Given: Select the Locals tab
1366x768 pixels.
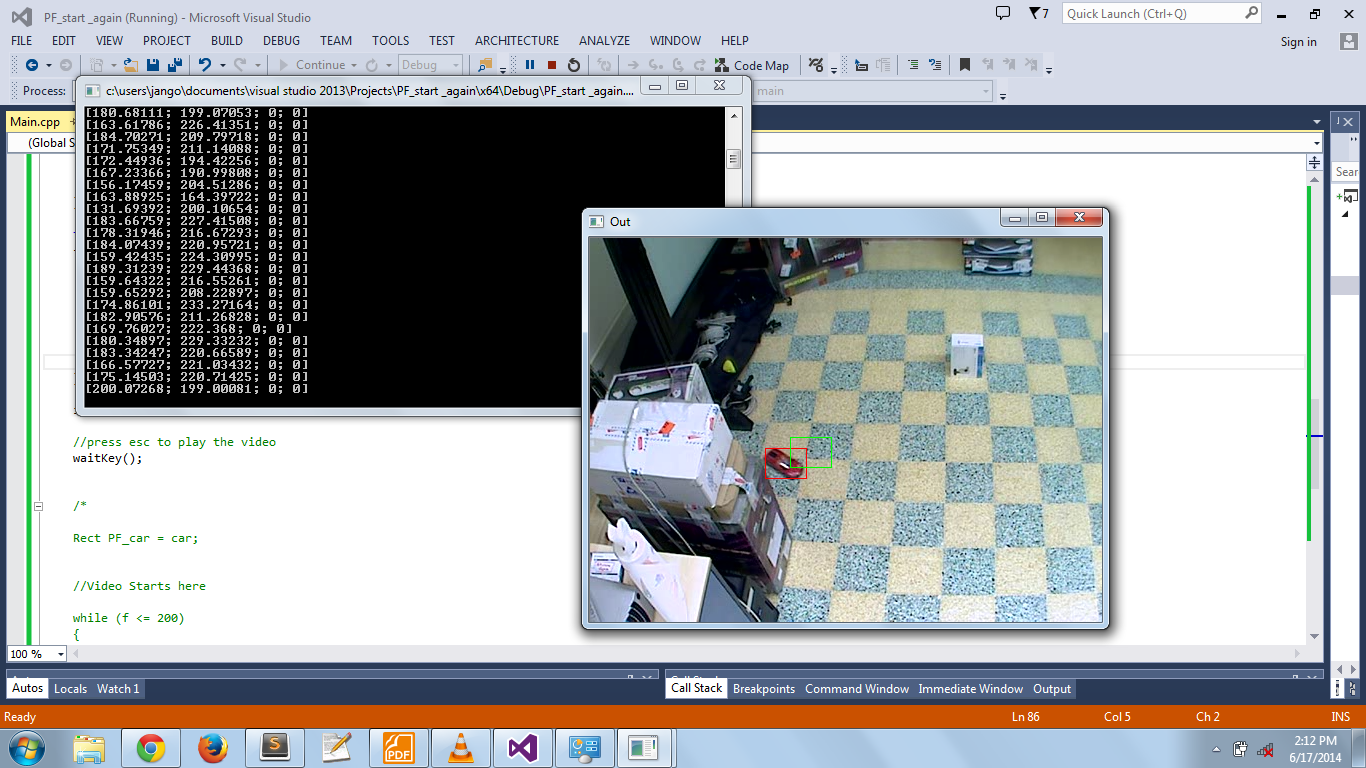Looking at the screenshot, I should [70, 688].
